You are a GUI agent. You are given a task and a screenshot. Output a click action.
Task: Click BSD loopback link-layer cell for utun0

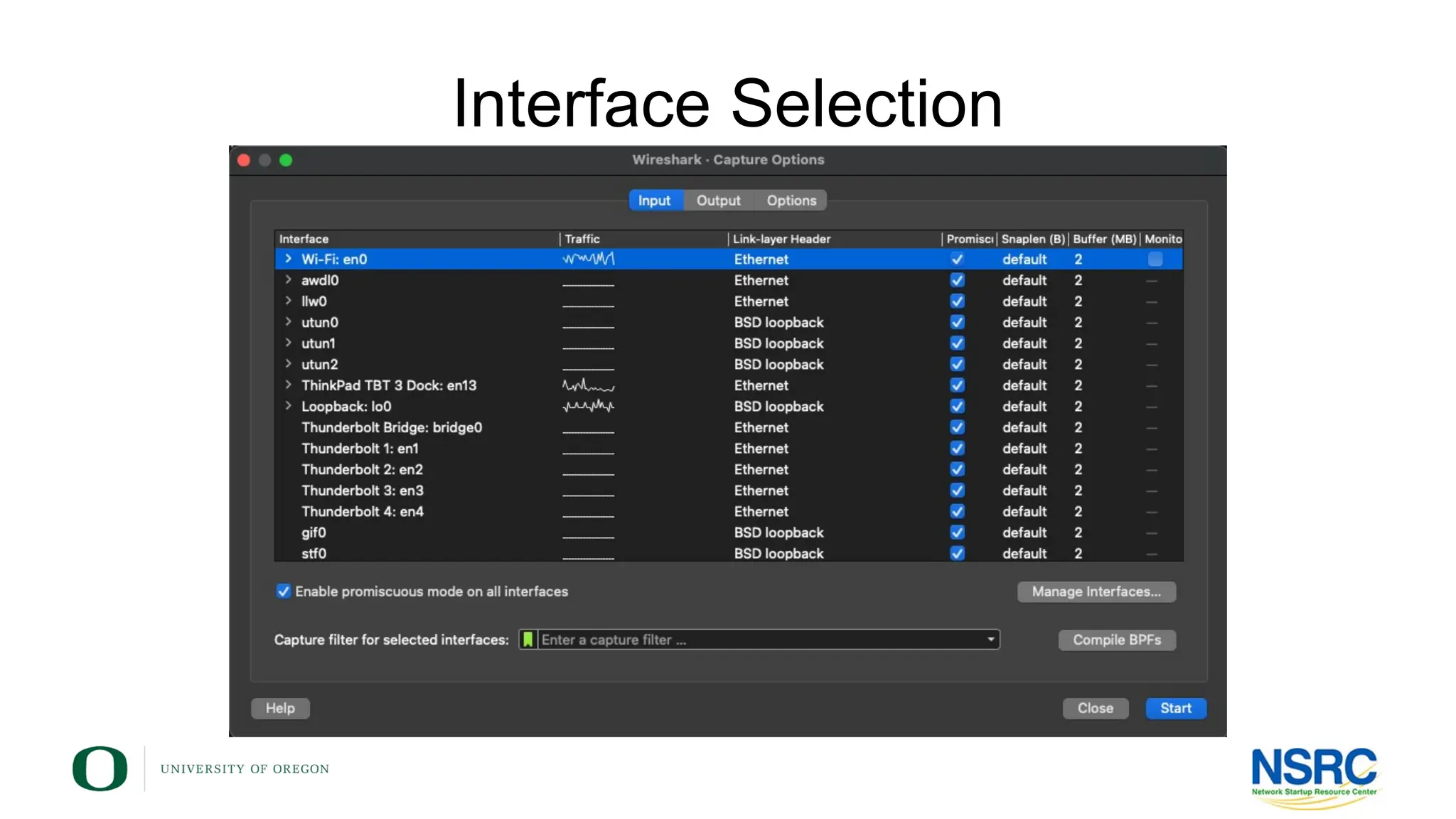click(778, 322)
